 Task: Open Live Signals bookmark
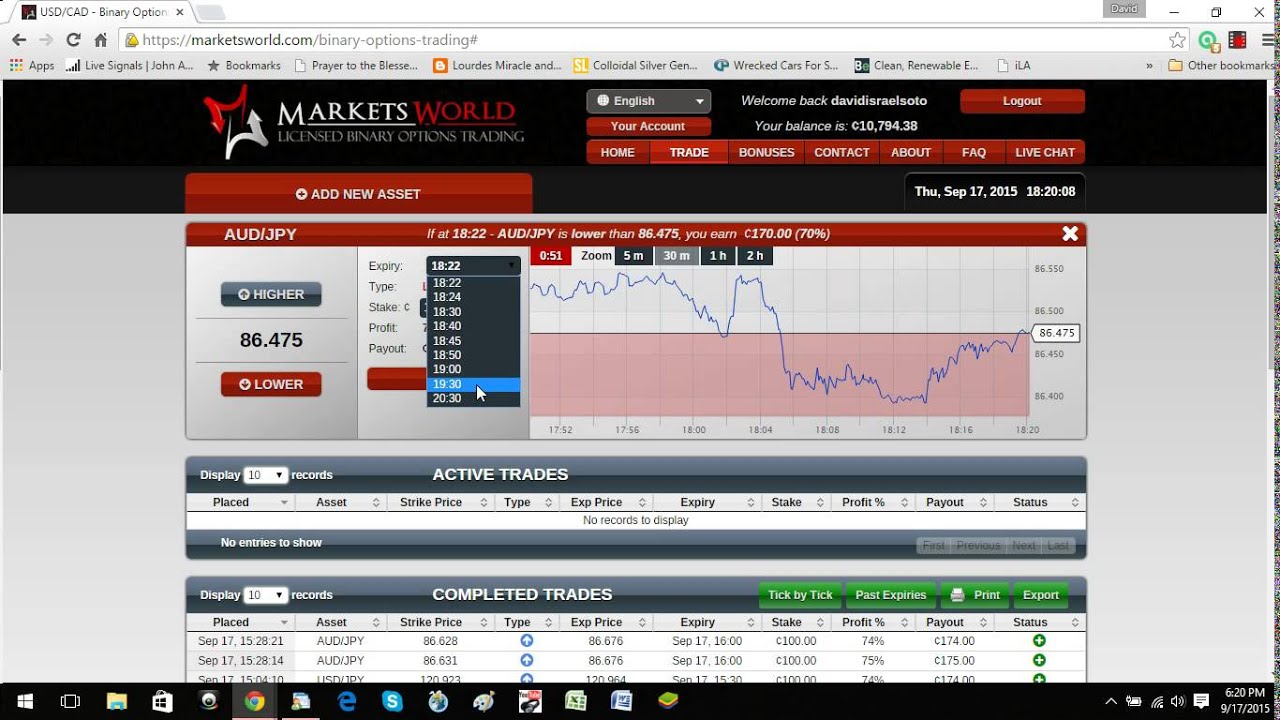pyautogui.click(x=130, y=65)
